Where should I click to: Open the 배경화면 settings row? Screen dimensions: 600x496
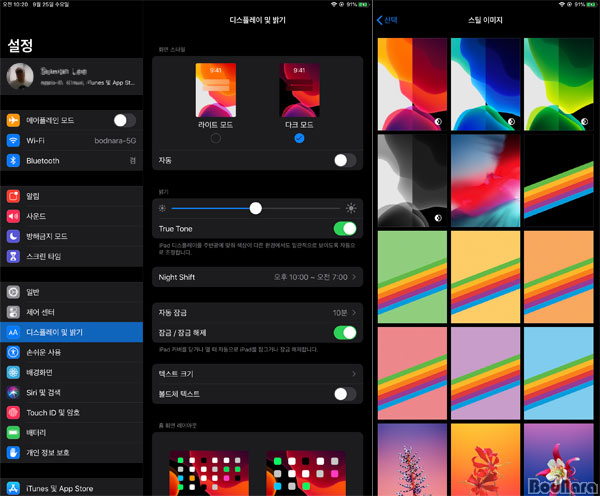72,372
